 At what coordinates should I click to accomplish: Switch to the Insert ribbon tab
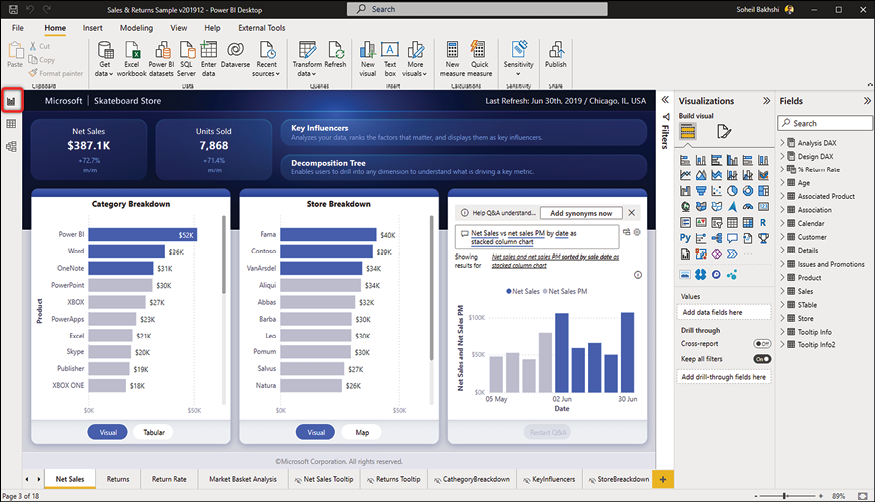click(93, 28)
